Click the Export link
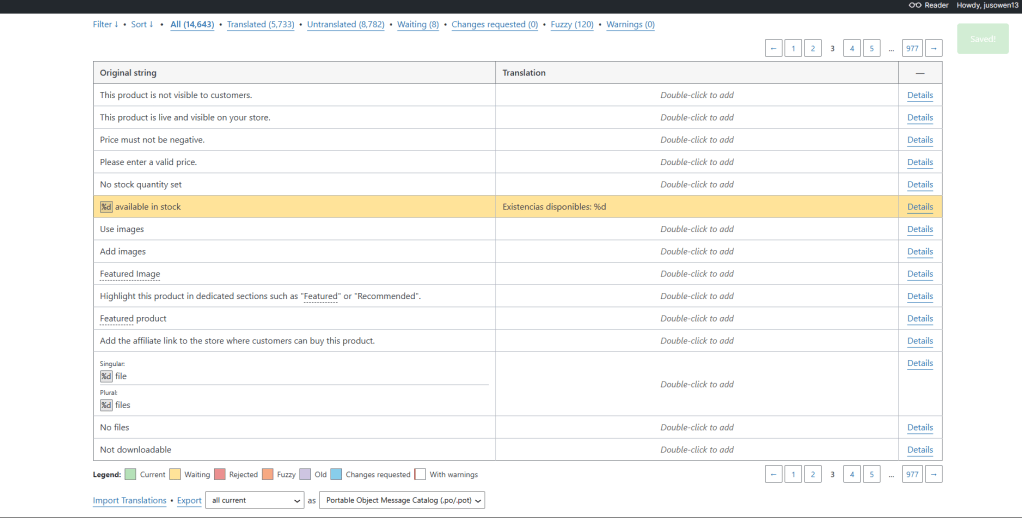Image resolution: width=1022 pixels, height=518 pixels. [x=189, y=500]
